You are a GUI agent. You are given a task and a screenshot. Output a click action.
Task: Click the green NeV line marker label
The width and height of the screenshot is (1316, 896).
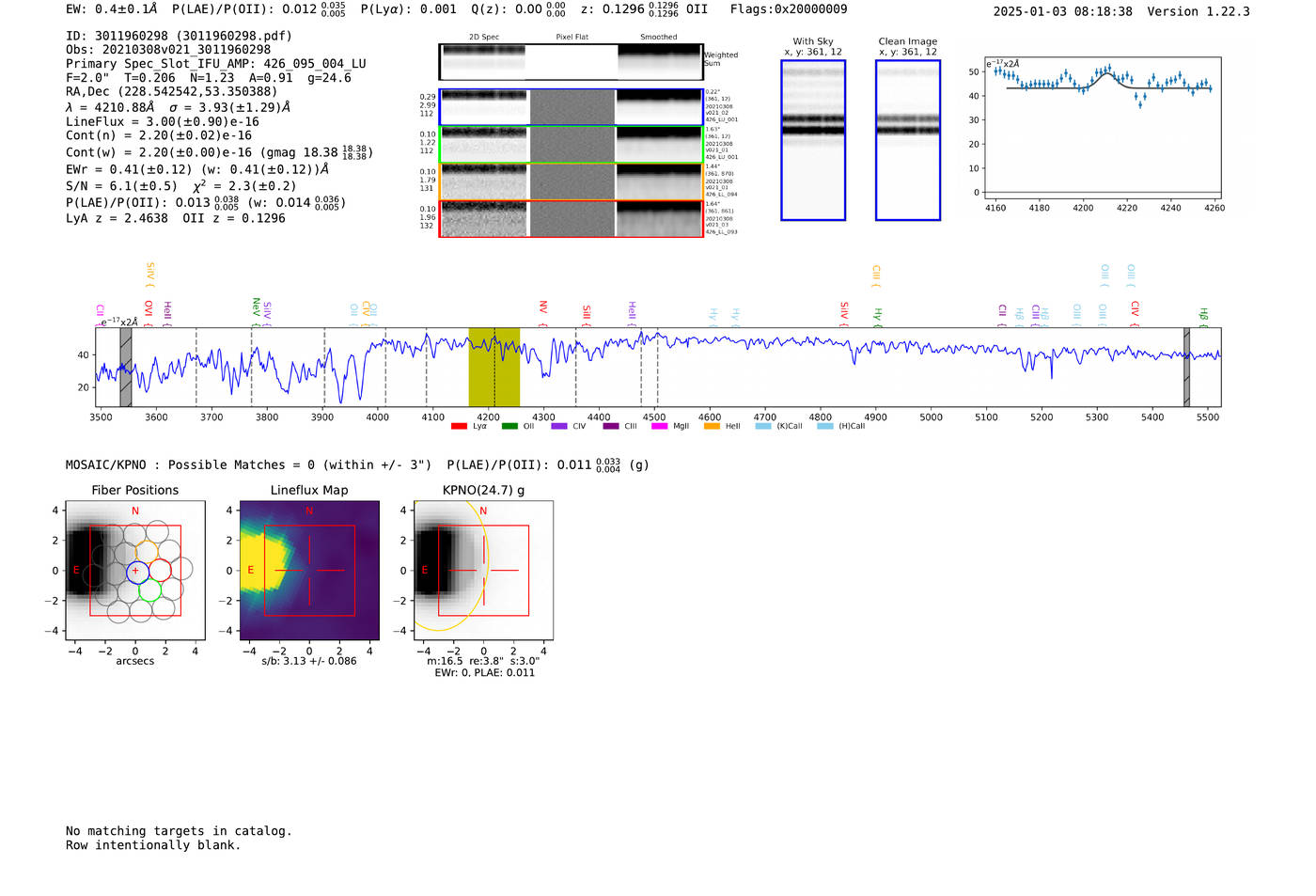click(256, 307)
